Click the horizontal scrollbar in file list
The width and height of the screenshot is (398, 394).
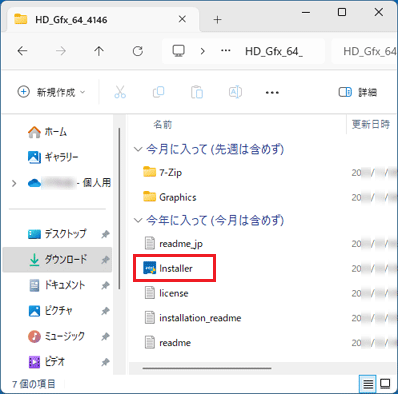(x=207, y=368)
